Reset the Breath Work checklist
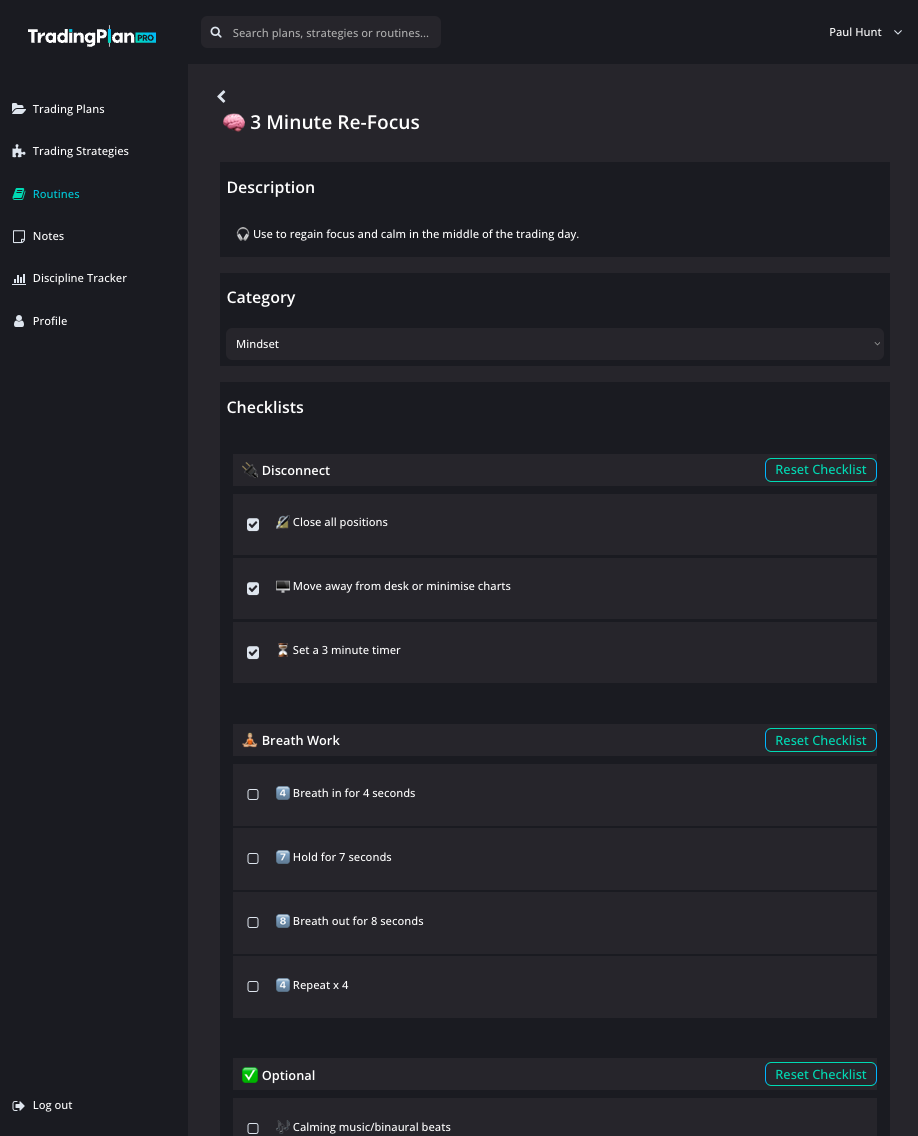 [820, 741]
